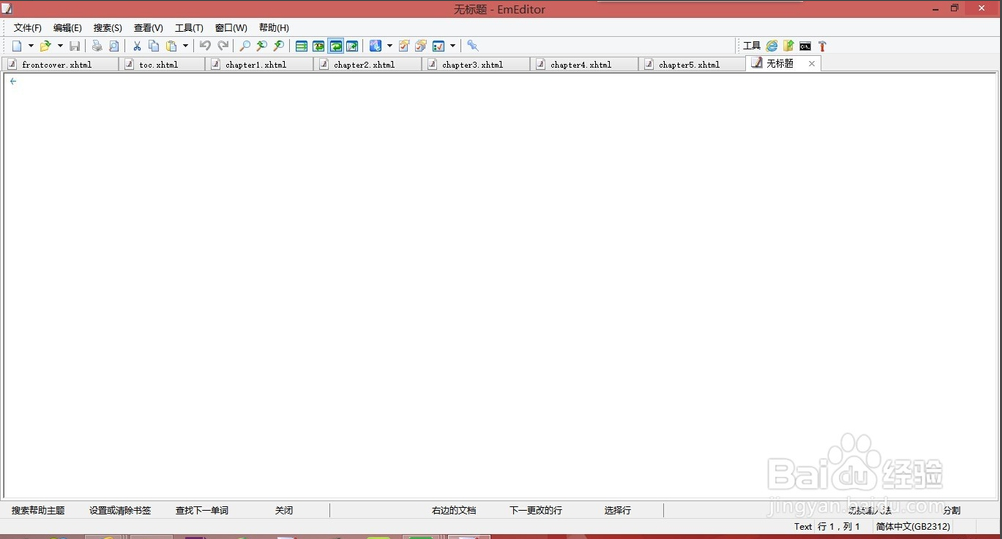Viewport: 1002px width, 539px height.
Task: Open the 编辑(E) menu
Action: pos(67,28)
